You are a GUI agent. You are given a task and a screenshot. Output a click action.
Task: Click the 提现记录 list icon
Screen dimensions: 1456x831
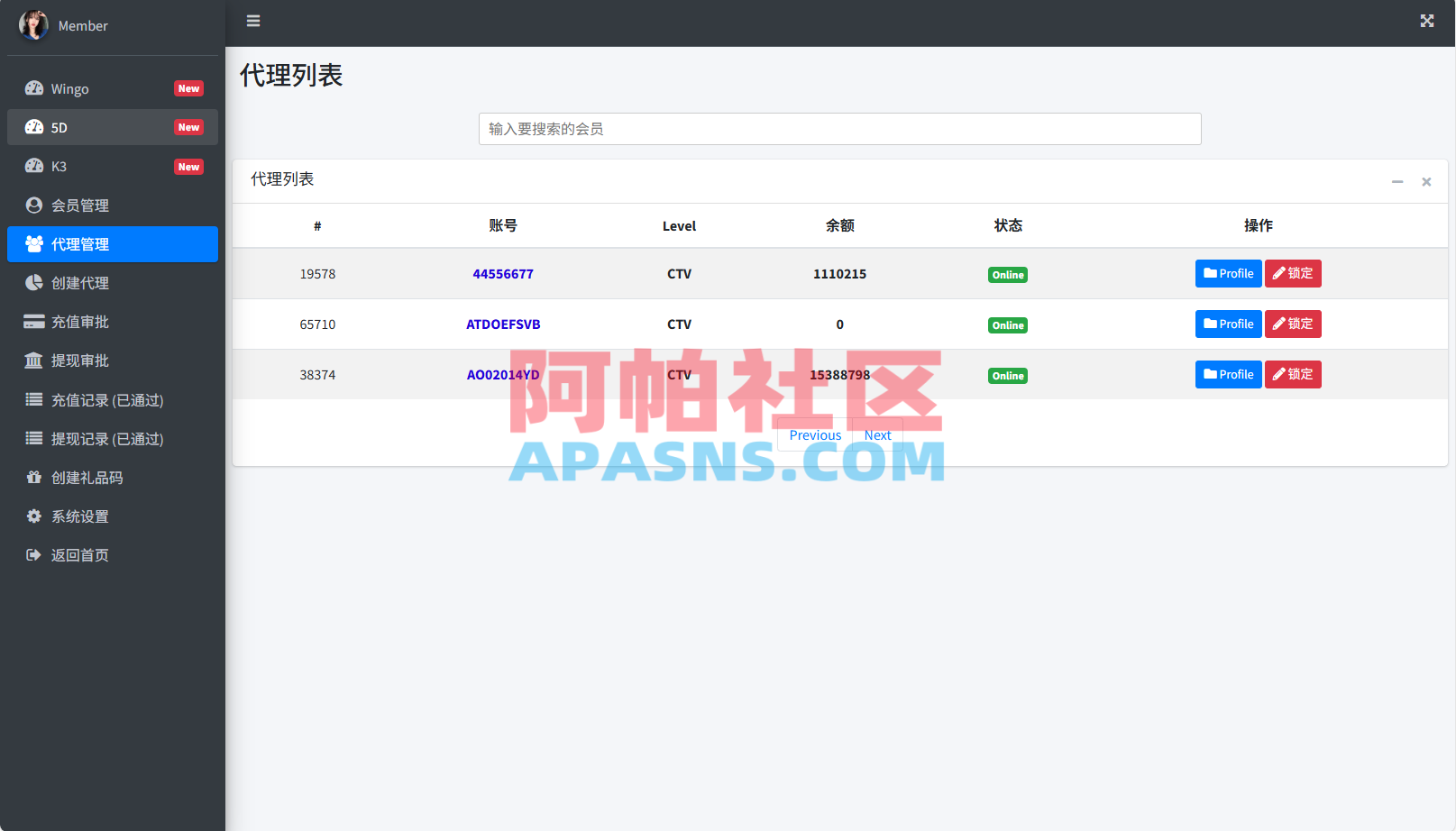[34, 438]
